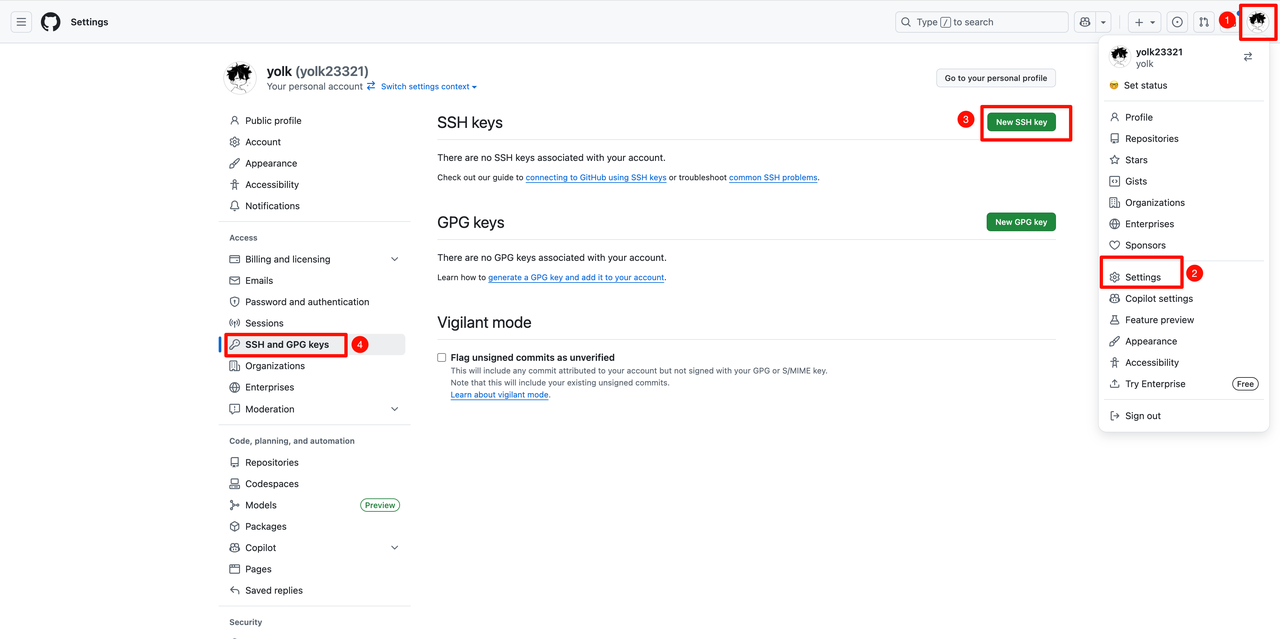1280x639 pixels.
Task: Open Switch settings context dropdown
Action: (x=429, y=87)
